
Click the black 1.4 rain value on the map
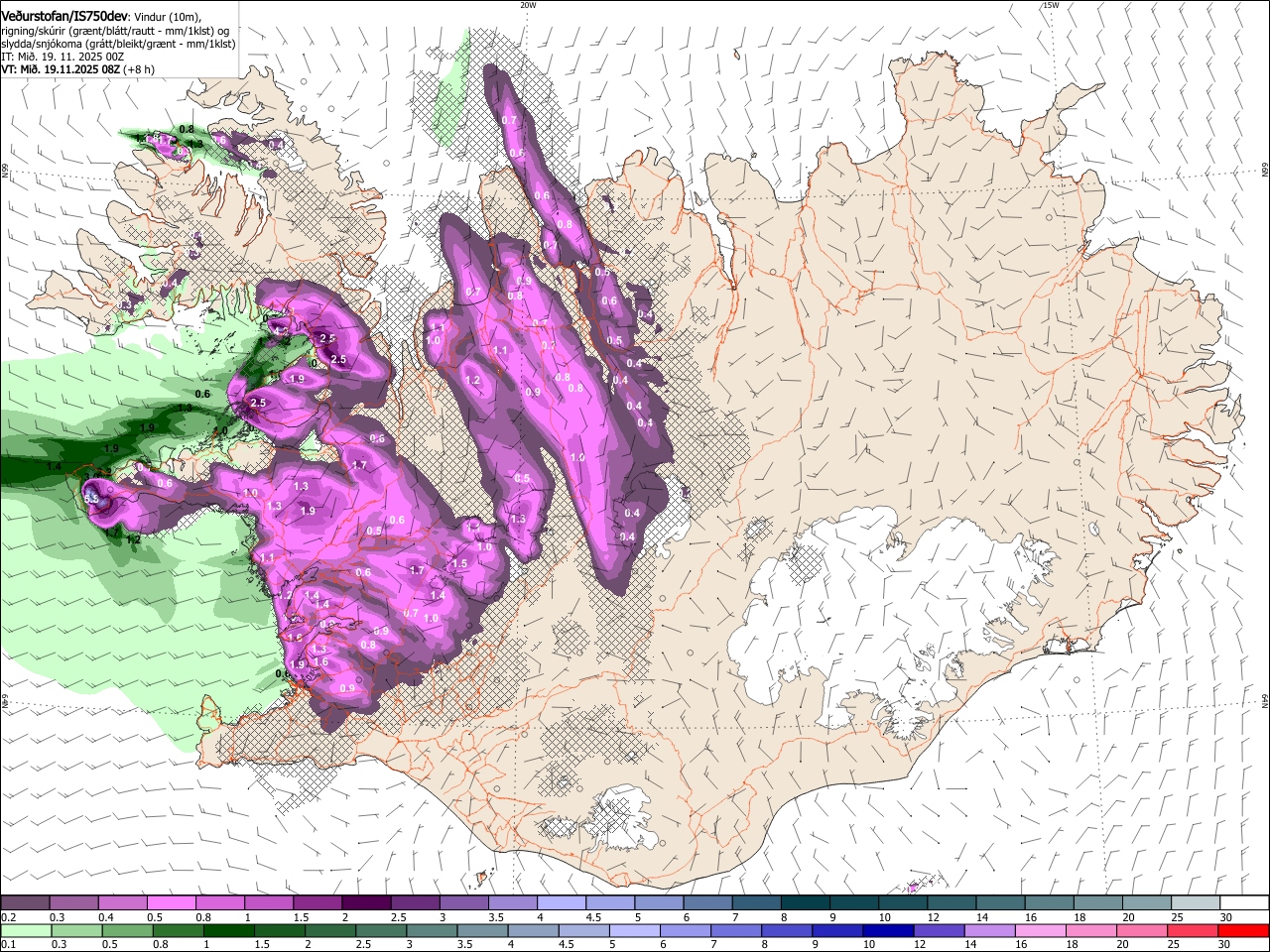click(54, 466)
